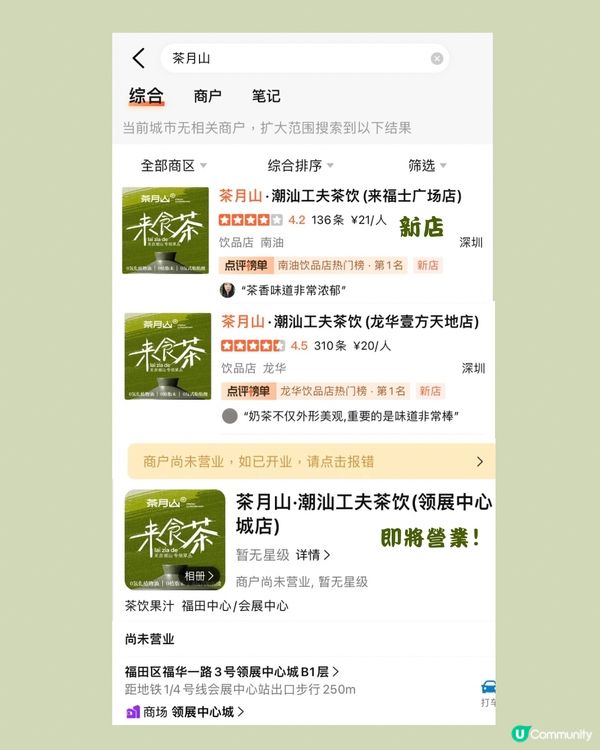Image resolution: width=600 pixels, height=750 pixels.
Task: Tap the reviewer avatar next to 茶香味道非常浓郁
Action: point(227,290)
